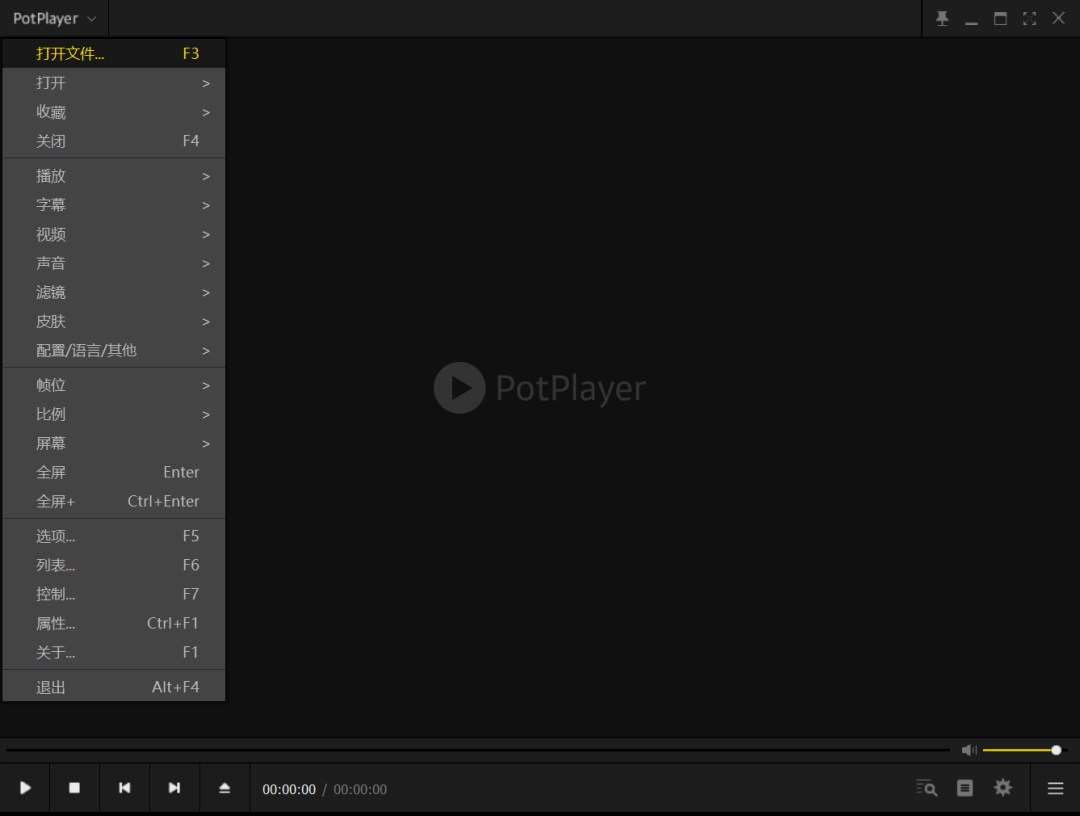Open the playlist search icon

tap(926, 788)
